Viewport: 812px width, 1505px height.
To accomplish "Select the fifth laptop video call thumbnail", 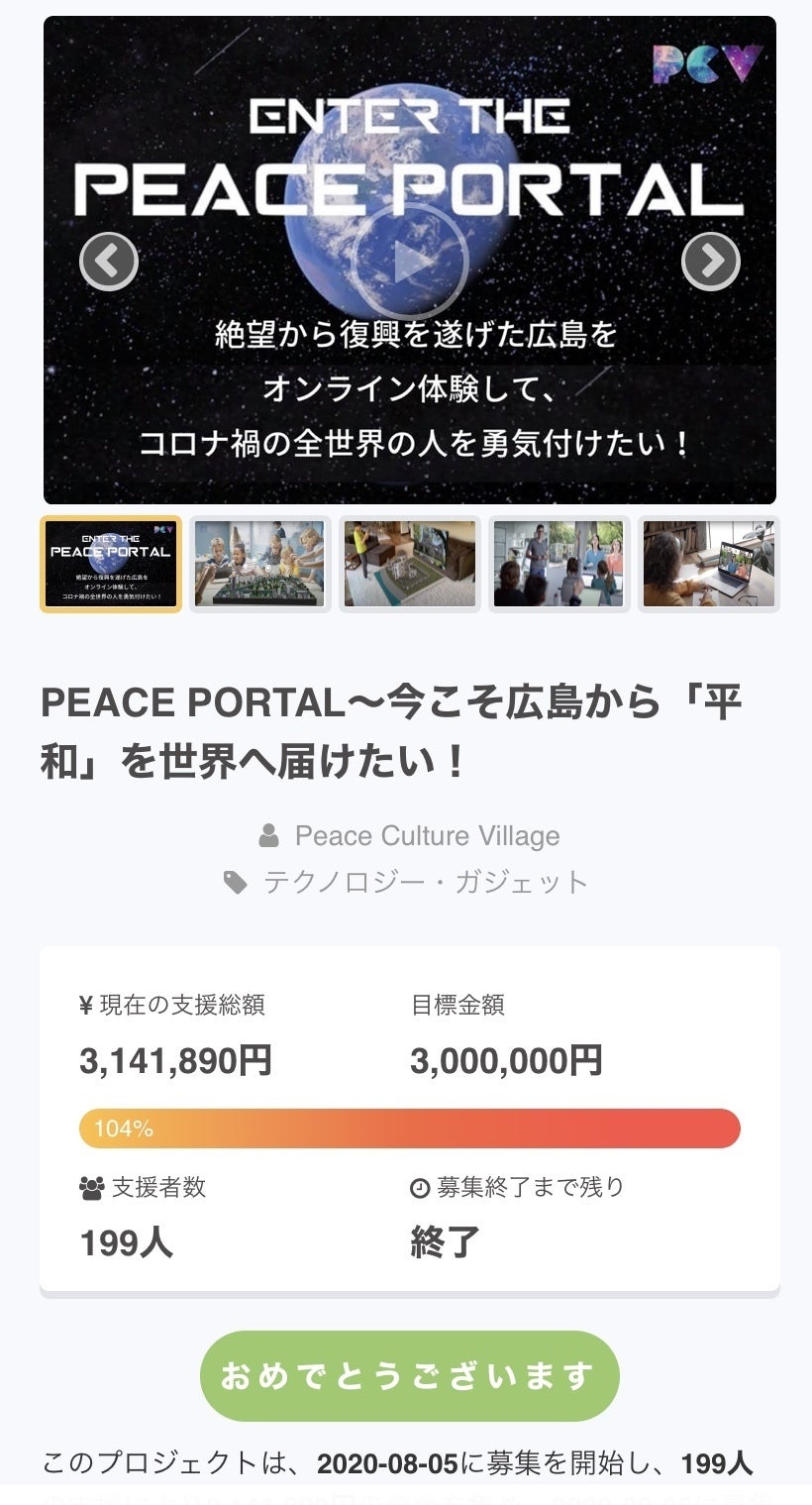I will click(709, 564).
